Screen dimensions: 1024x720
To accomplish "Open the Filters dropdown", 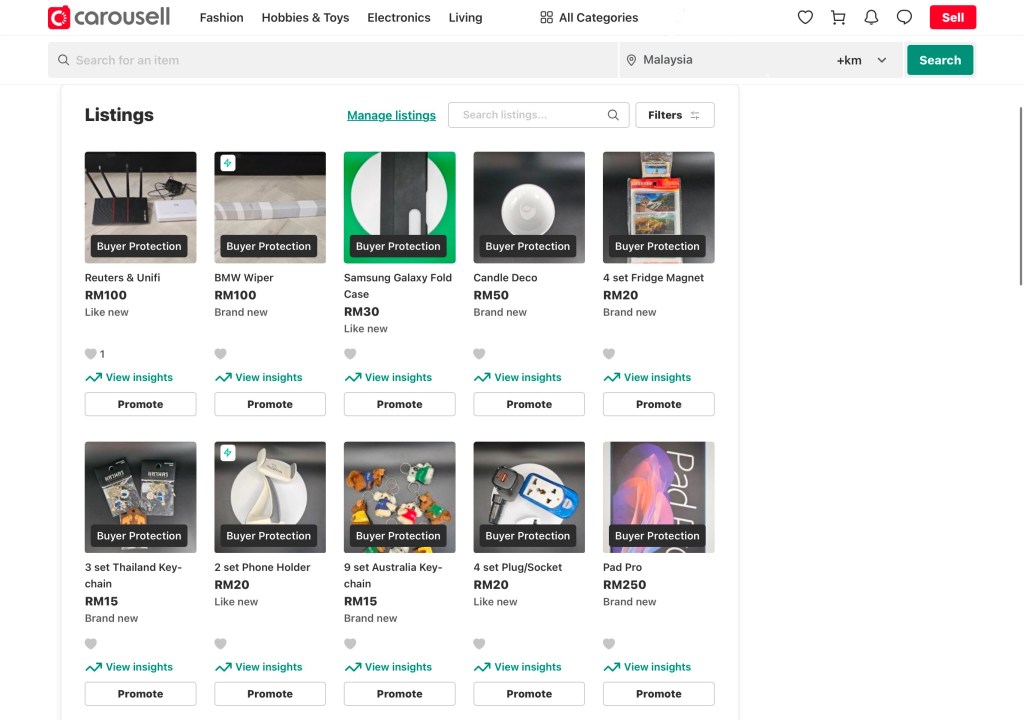I will (x=674, y=115).
